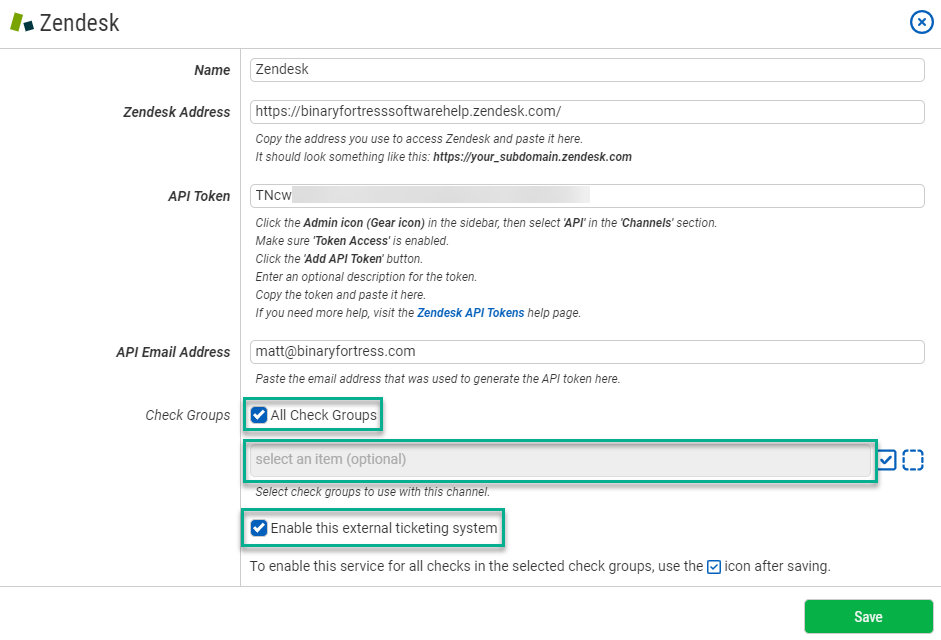Click the select-all check groups icon
Screen dimensions: 941x640
pyautogui.click(x=886, y=460)
